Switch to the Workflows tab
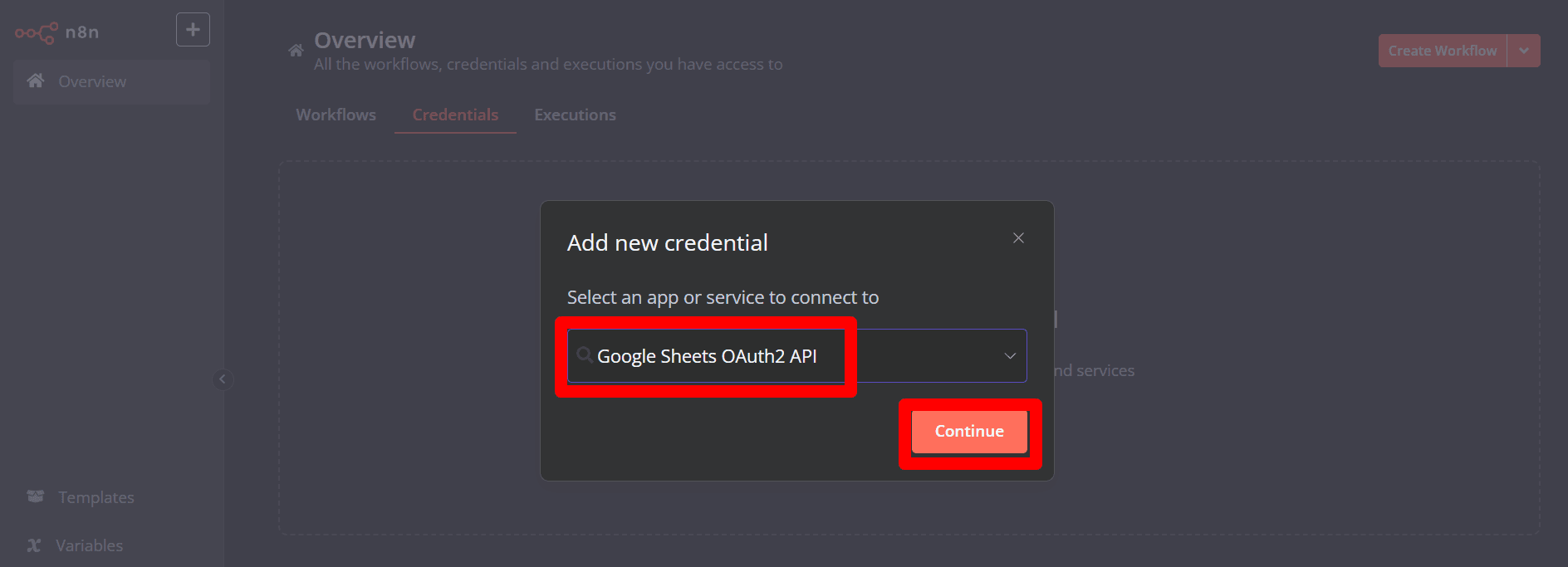 click(336, 115)
